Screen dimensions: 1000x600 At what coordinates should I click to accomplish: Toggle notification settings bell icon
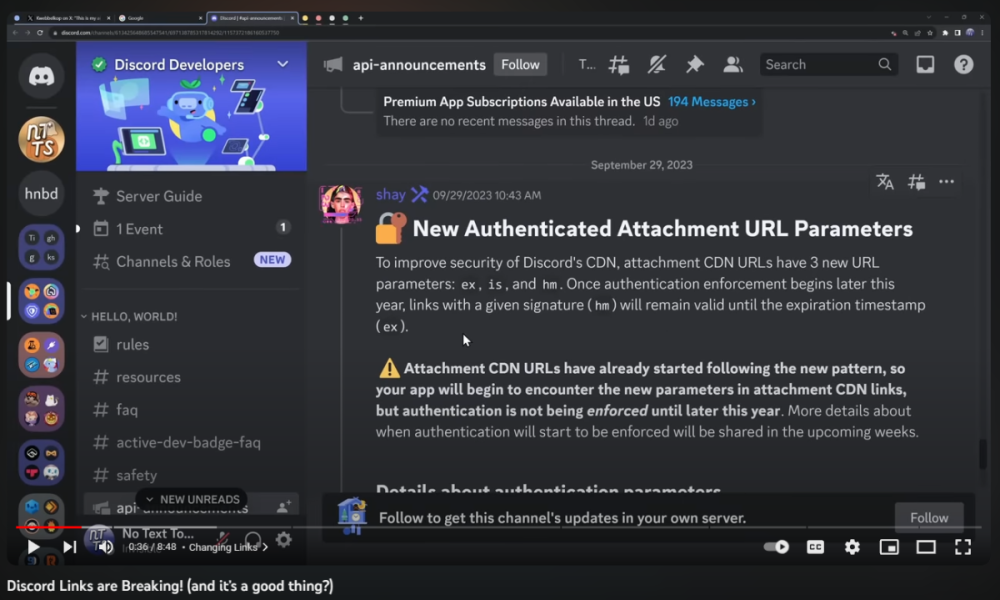point(657,65)
